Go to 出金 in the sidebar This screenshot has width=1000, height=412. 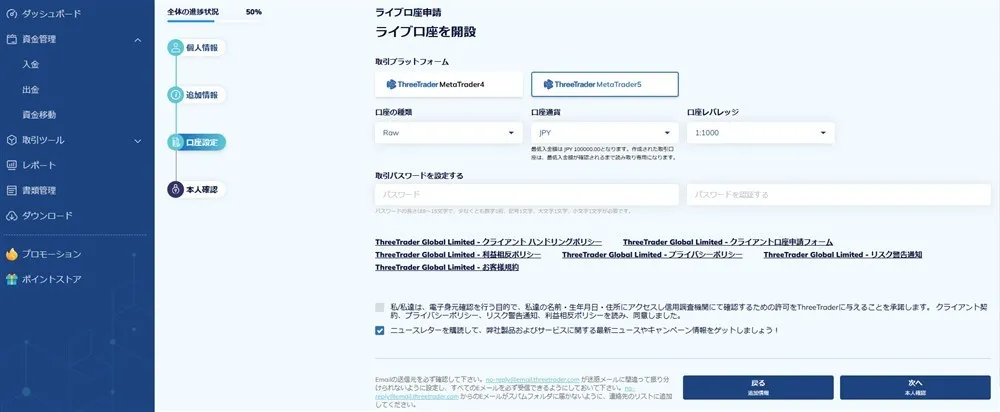pyautogui.click(x=31, y=90)
